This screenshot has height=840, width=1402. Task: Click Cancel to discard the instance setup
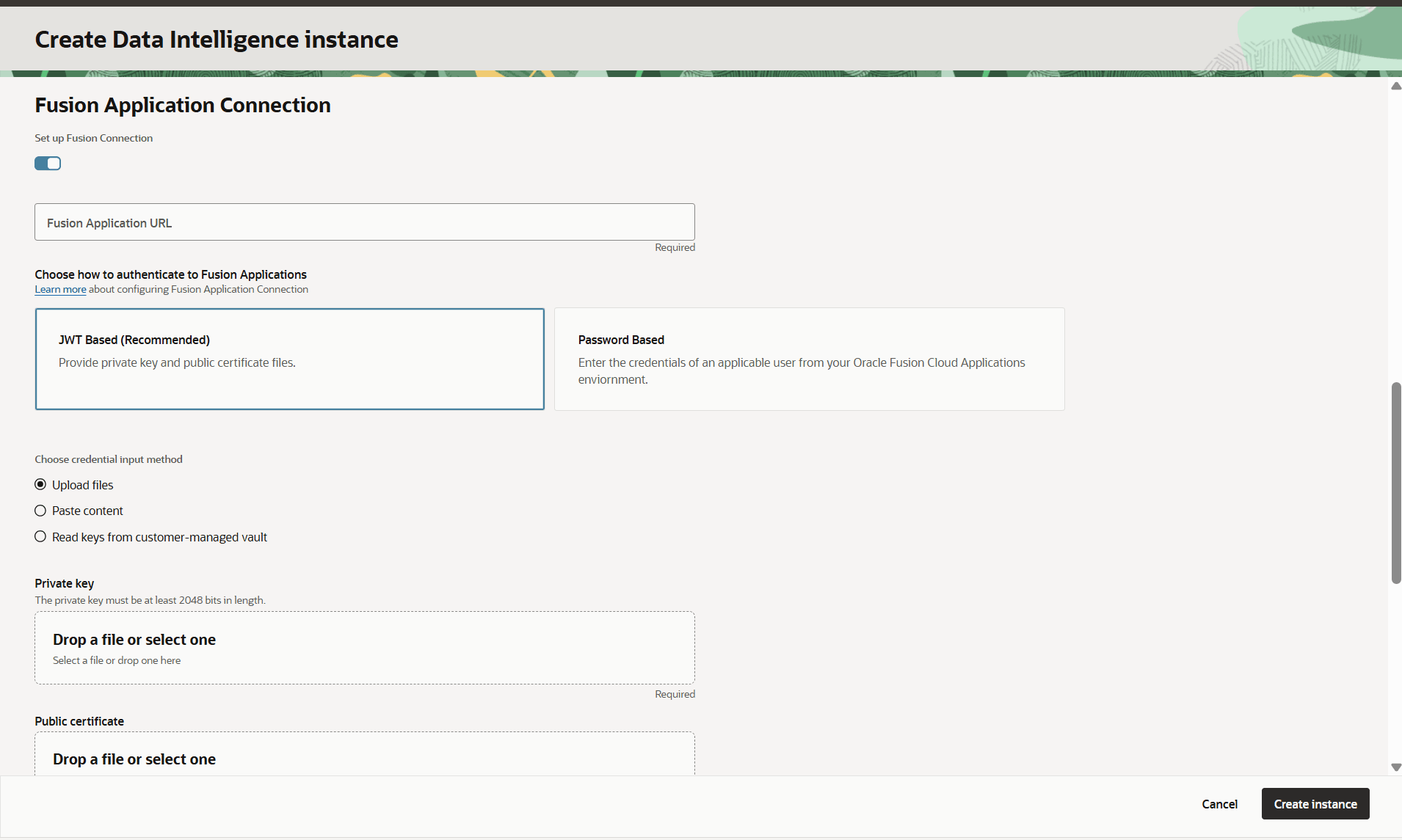coord(1218,803)
